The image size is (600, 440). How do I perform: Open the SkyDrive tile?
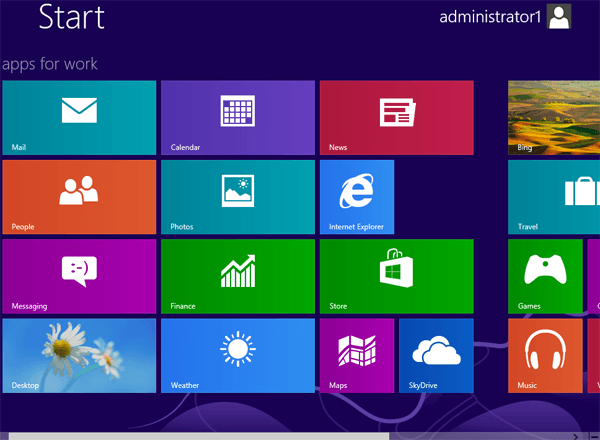[x=436, y=355]
